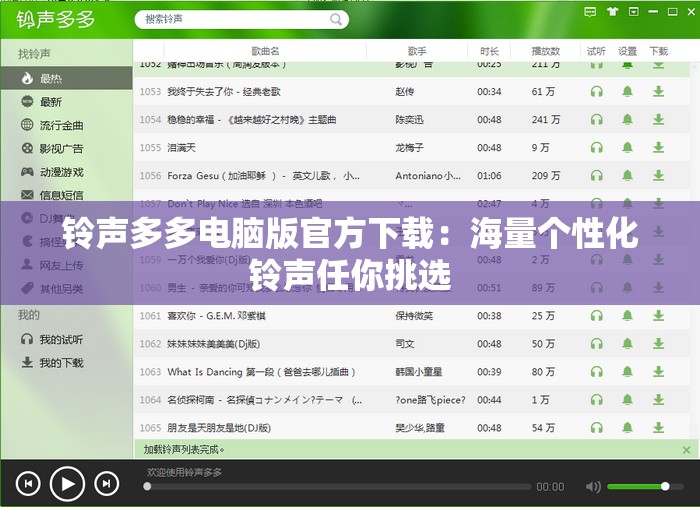Select the 最新 category
Screen dimensions: 700x507
click(67, 102)
